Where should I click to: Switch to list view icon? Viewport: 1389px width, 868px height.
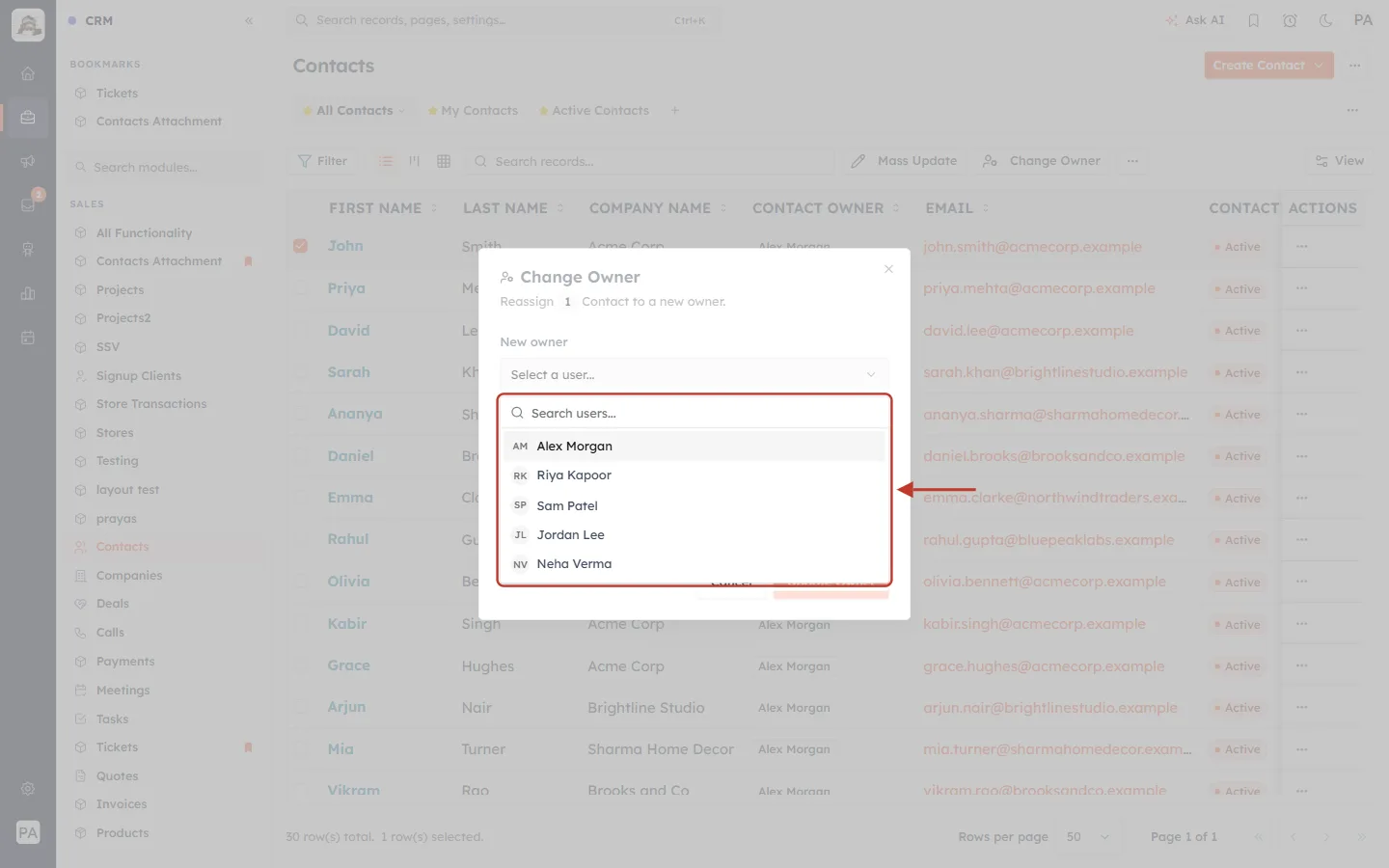coord(386,161)
